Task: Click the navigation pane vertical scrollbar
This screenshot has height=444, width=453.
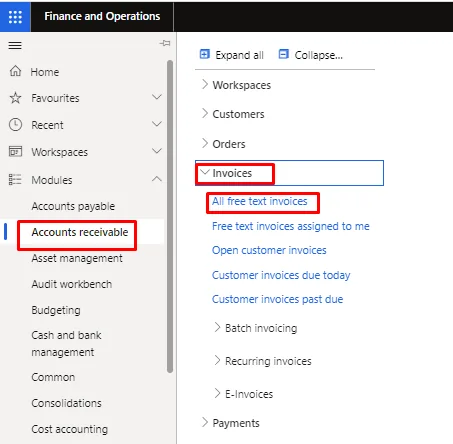Action: 170,217
